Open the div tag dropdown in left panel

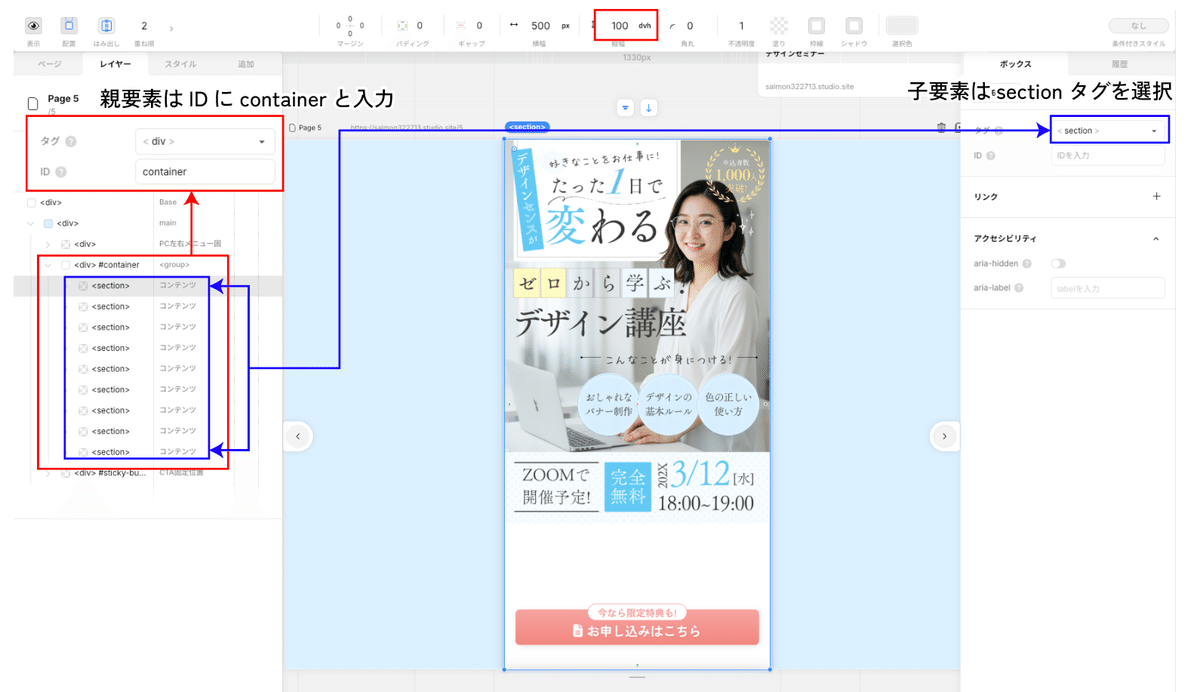[205, 141]
